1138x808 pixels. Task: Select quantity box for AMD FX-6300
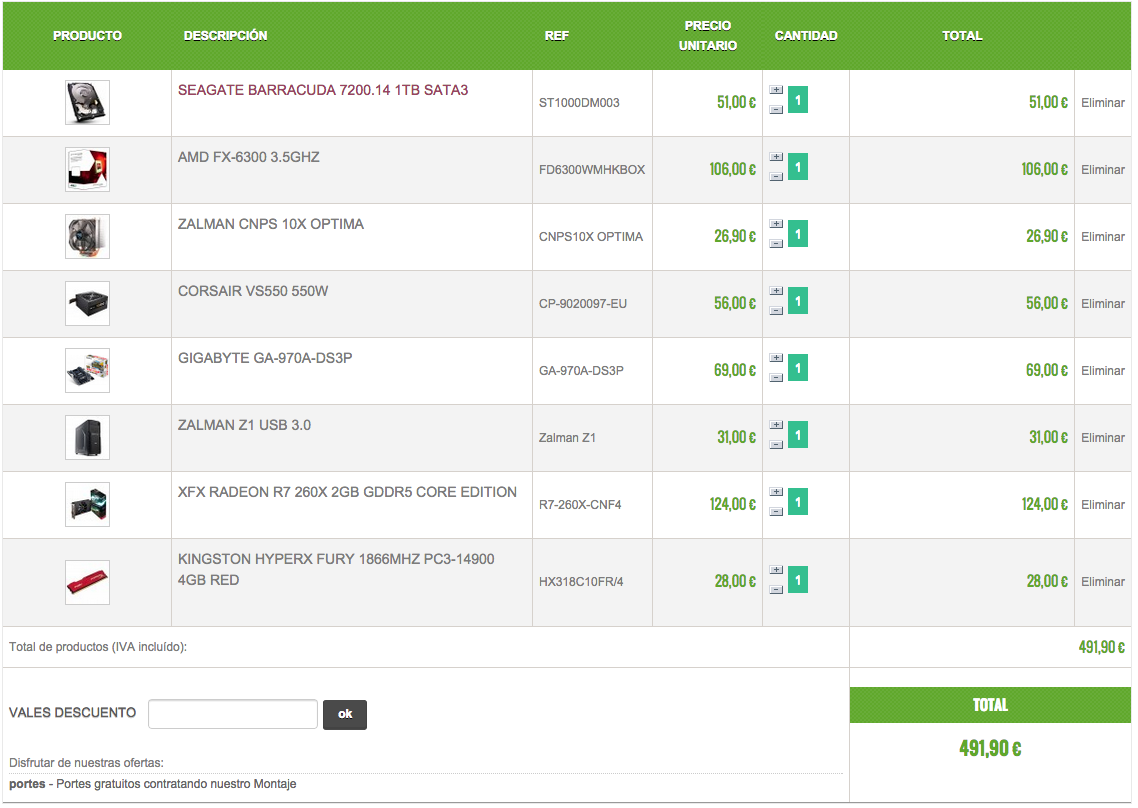point(798,167)
